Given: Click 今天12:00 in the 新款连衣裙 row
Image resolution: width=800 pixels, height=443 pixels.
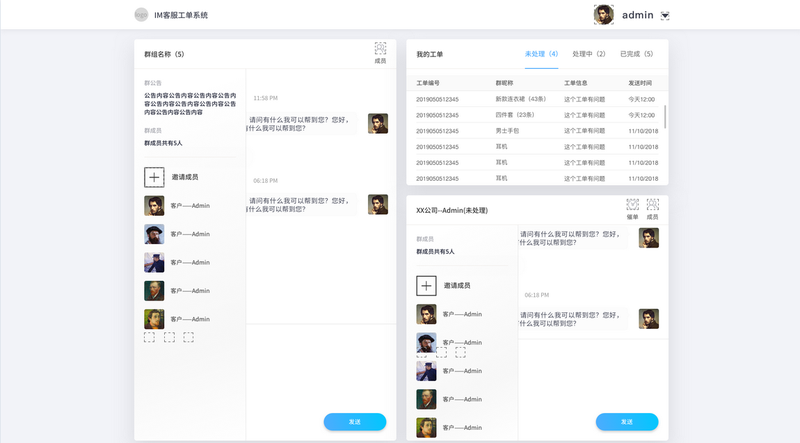Looking at the screenshot, I should 641,100.
